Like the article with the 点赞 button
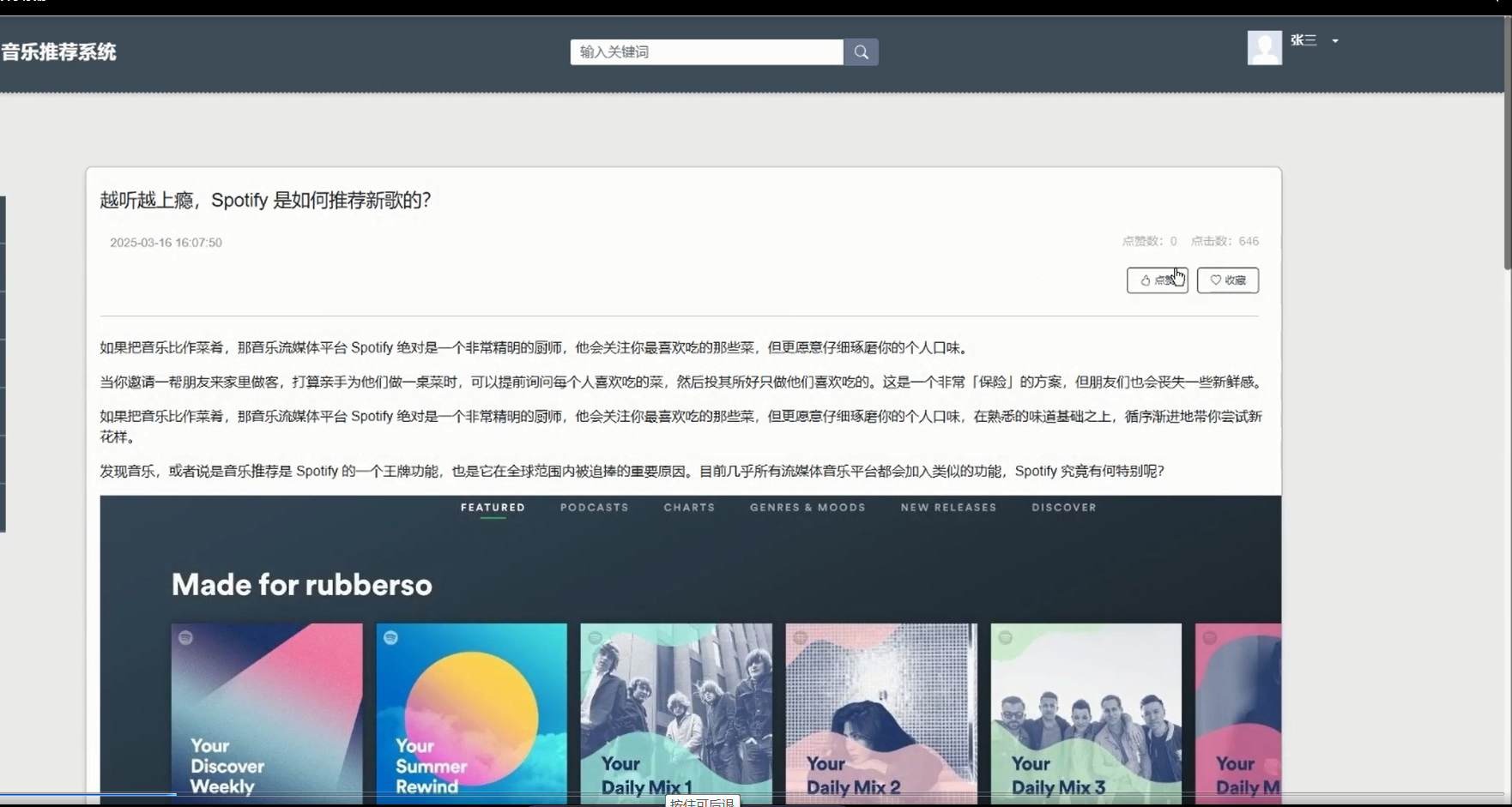The width and height of the screenshot is (1512, 807). tap(1158, 280)
